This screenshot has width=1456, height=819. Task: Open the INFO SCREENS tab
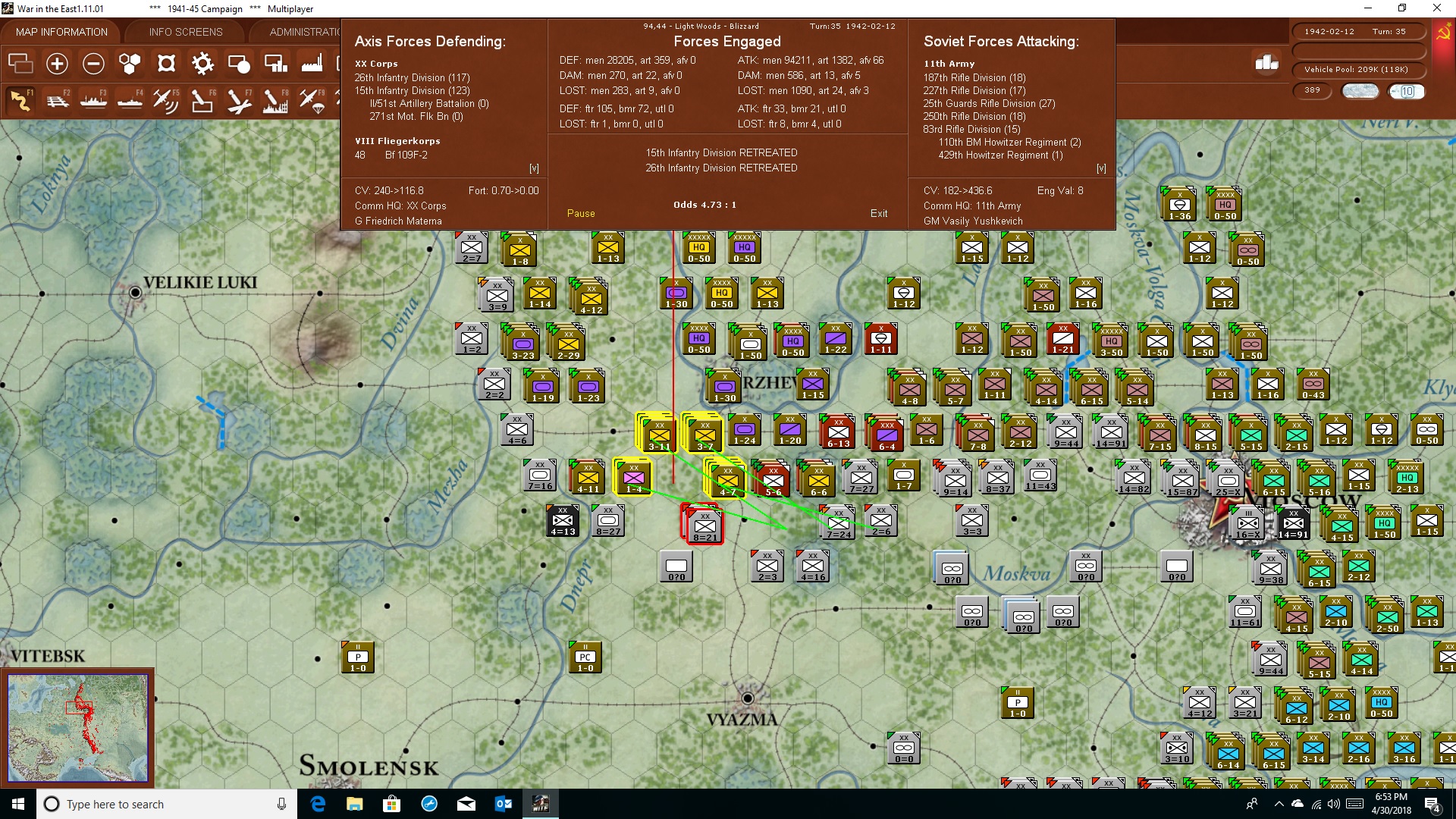[x=186, y=32]
